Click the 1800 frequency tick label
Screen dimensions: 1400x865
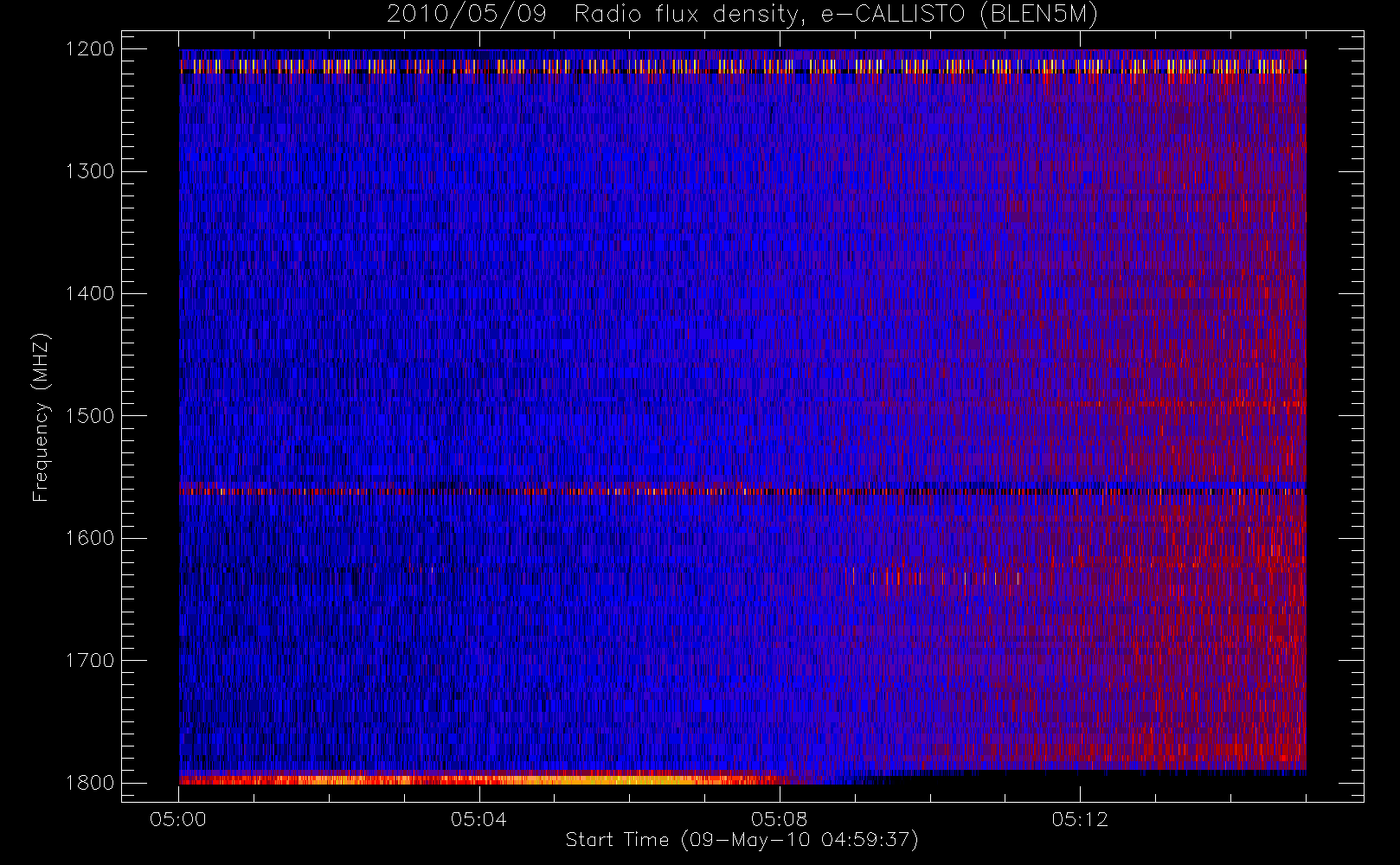[x=90, y=783]
